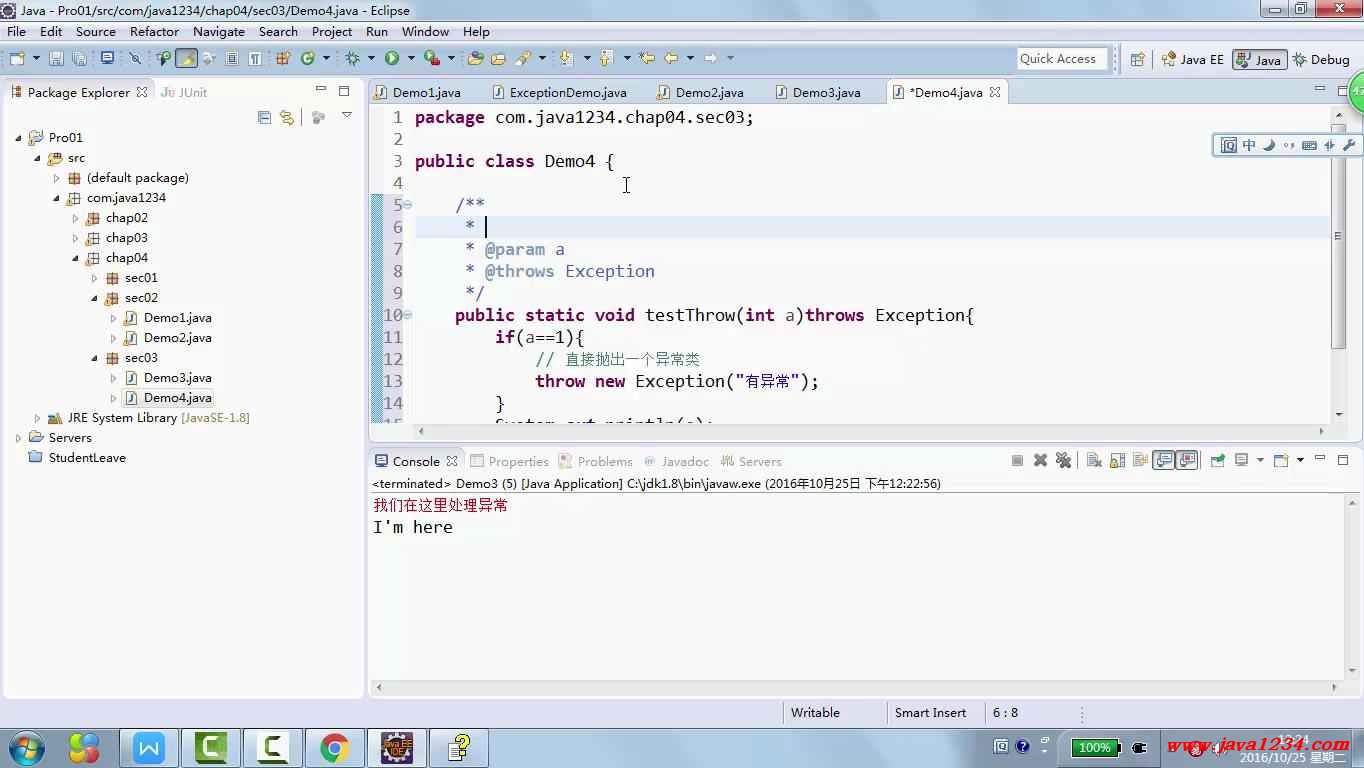The width and height of the screenshot is (1364, 768).
Task: Open the Project menu
Action: tap(332, 31)
